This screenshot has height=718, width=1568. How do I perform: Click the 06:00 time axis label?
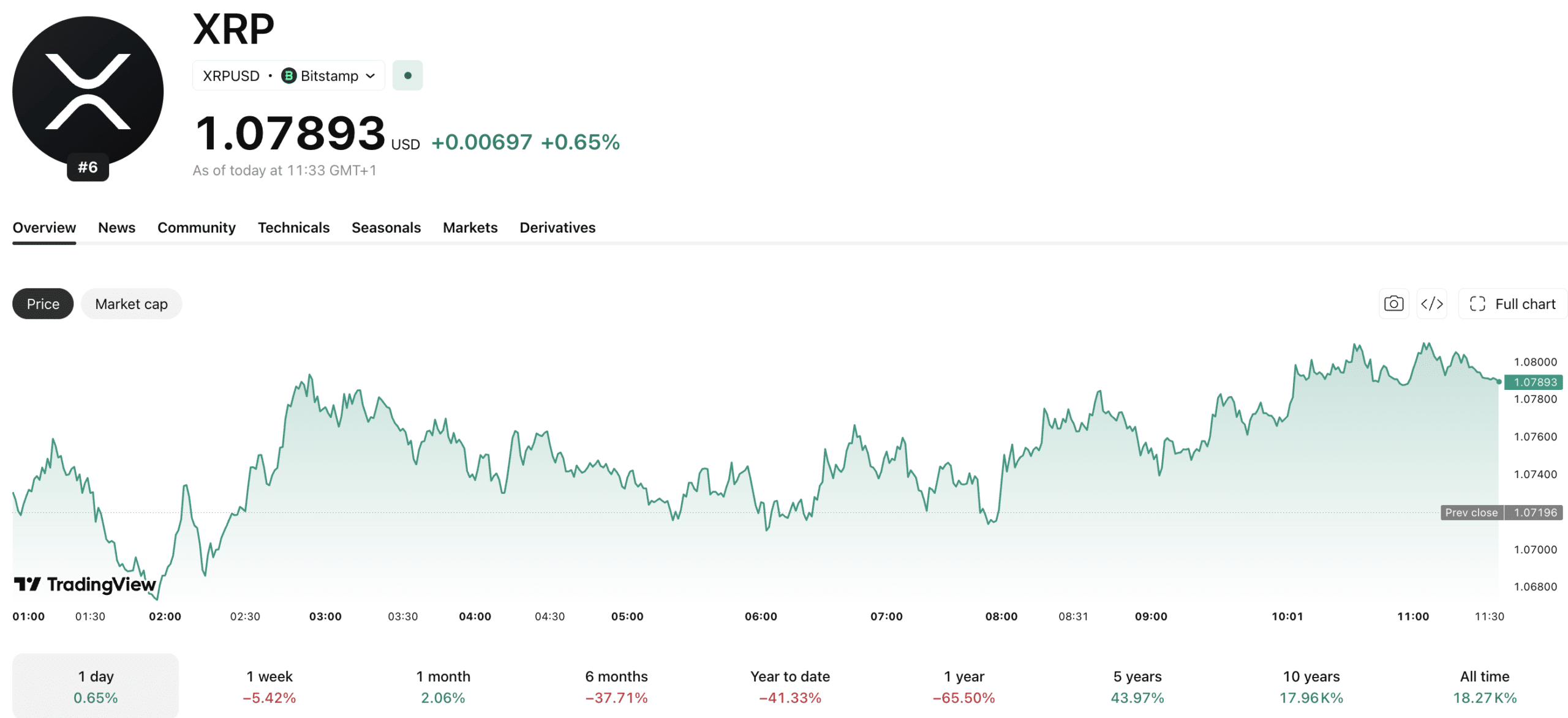pyautogui.click(x=761, y=616)
